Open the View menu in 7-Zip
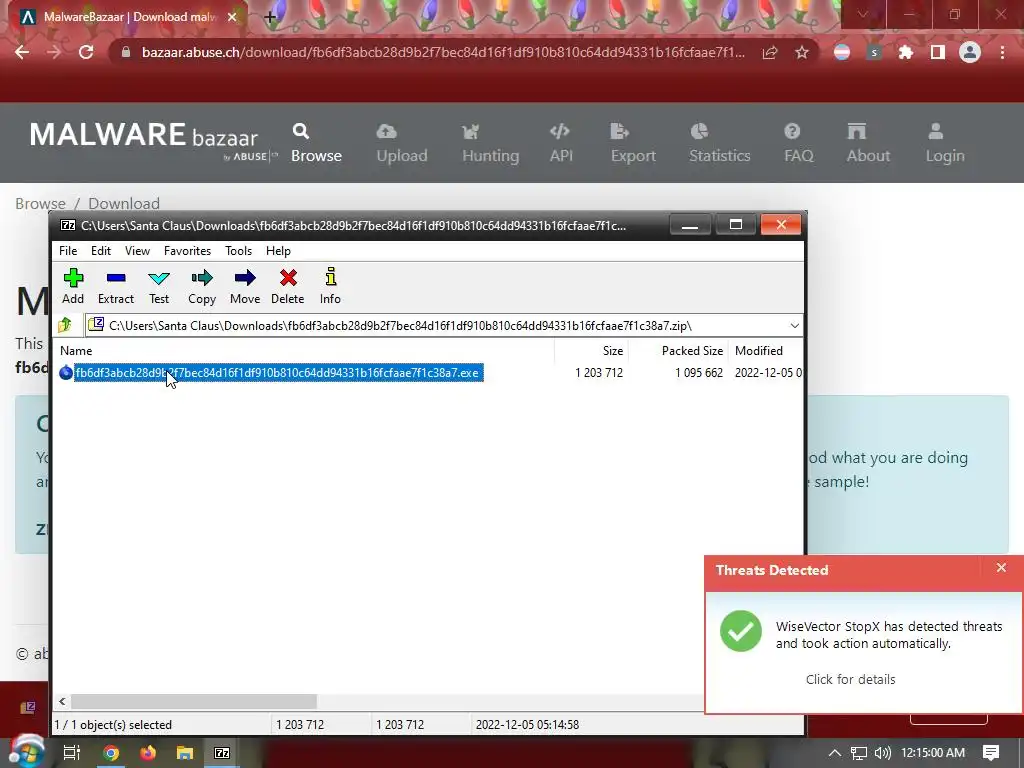Viewport: 1024px width, 768px height. click(x=137, y=251)
